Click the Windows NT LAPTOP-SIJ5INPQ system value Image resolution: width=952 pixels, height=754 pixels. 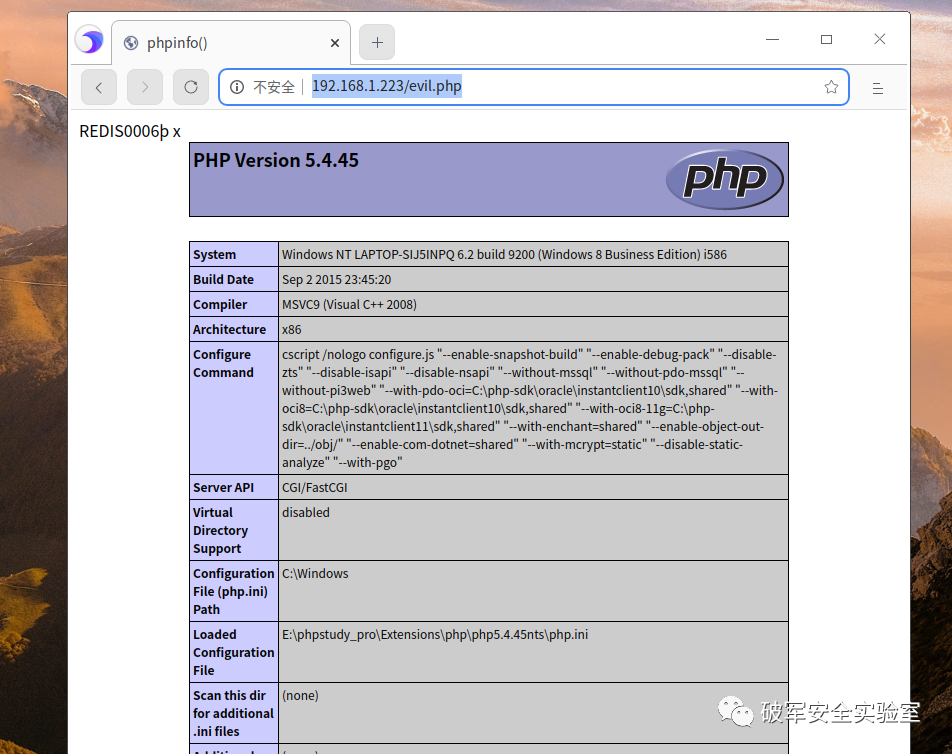(x=504, y=254)
